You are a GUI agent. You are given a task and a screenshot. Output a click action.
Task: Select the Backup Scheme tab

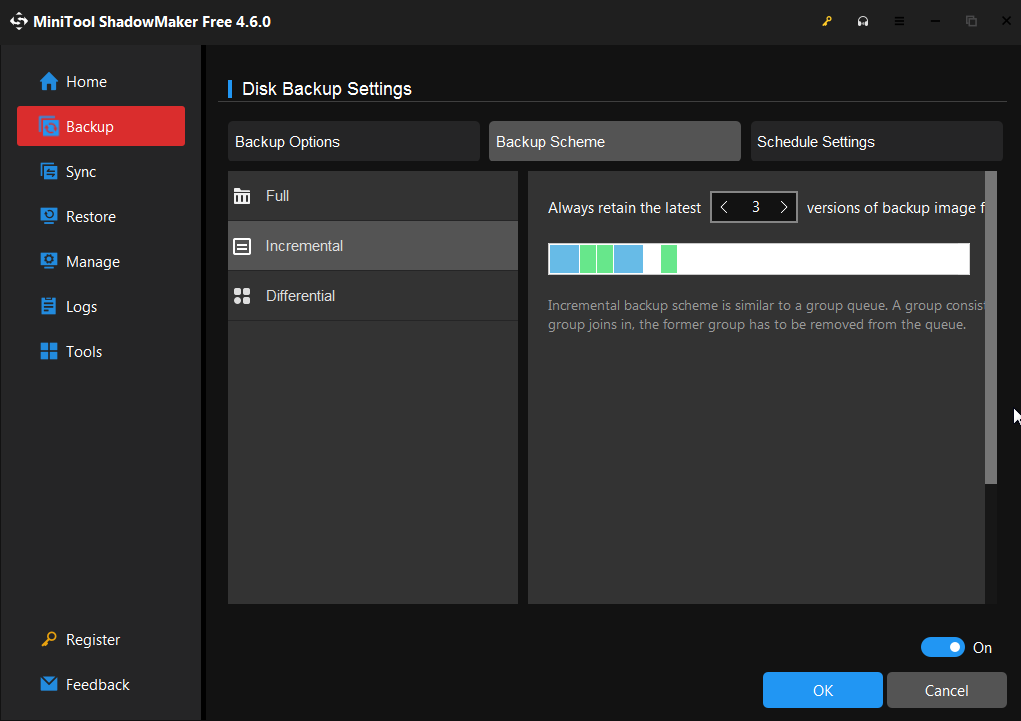[x=615, y=141]
